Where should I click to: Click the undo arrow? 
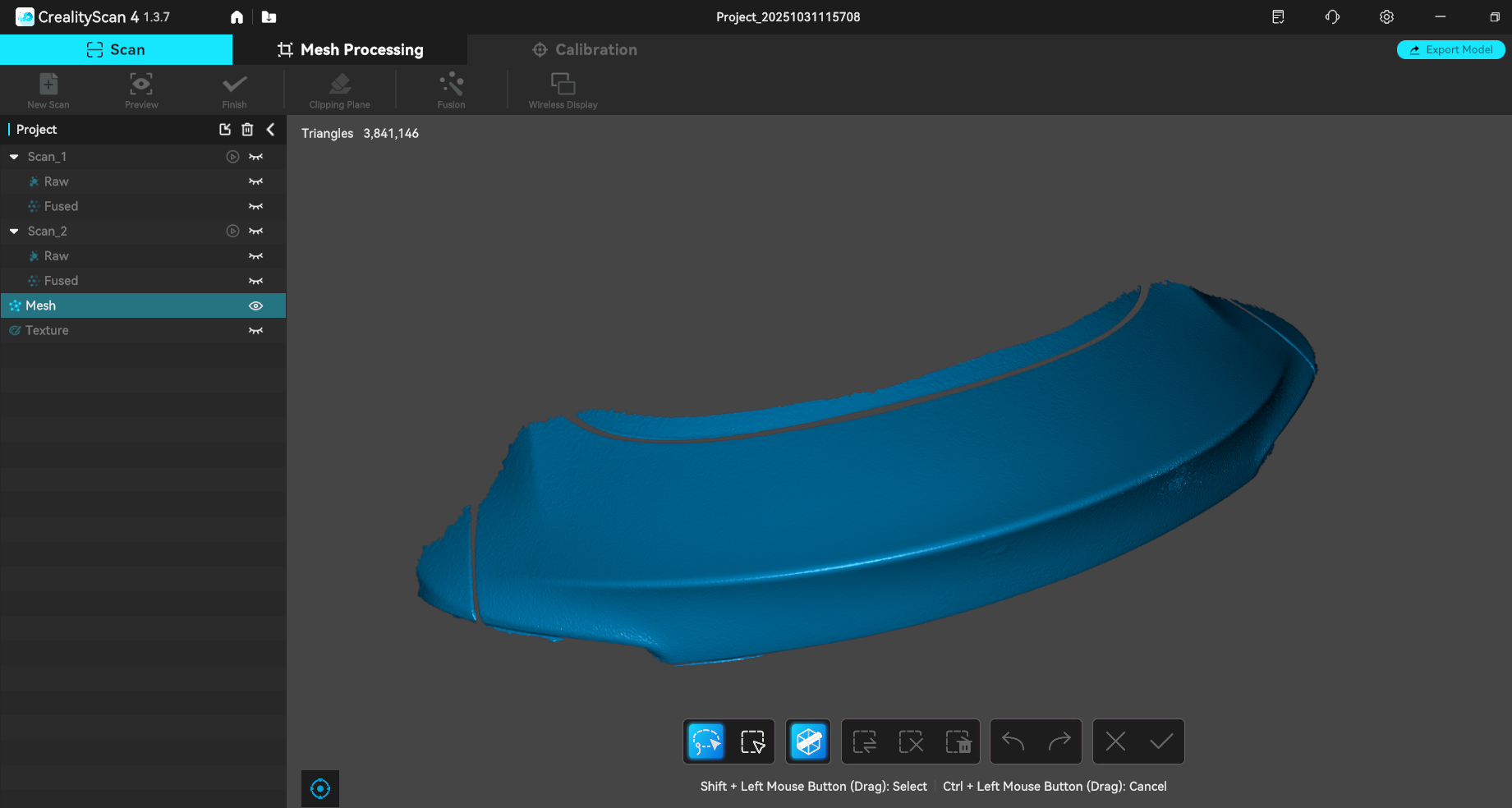click(1013, 741)
